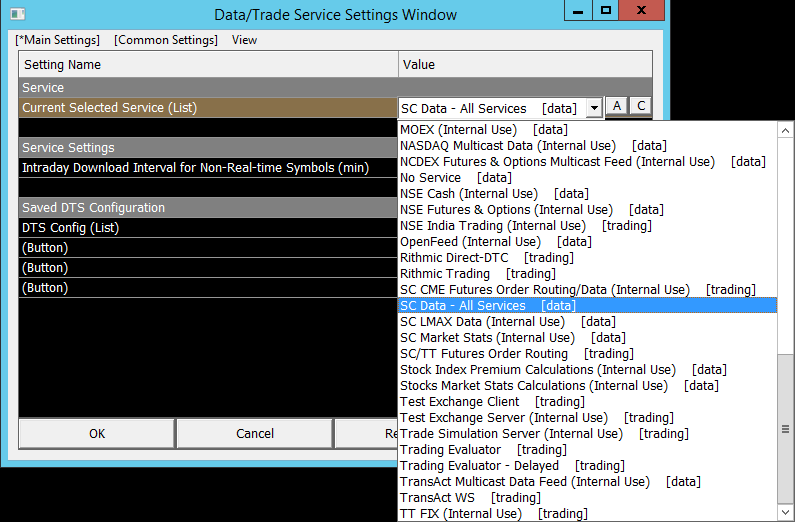
Task: Click the Value column header
Action: click(525, 64)
